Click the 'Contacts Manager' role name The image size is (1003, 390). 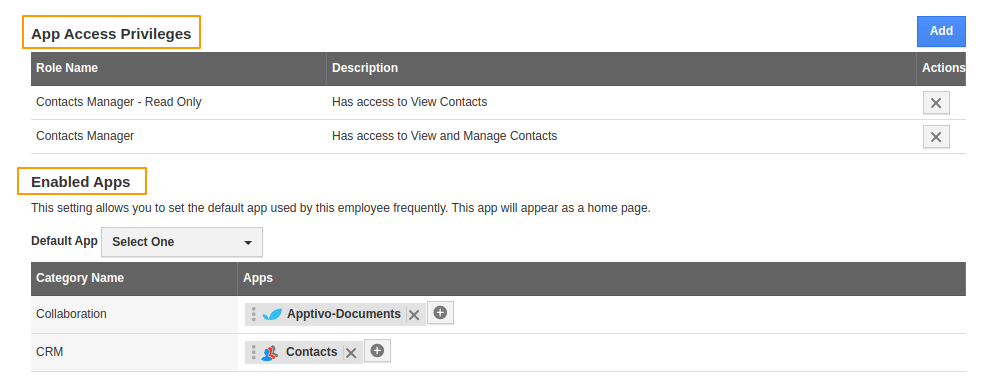point(85,136)
